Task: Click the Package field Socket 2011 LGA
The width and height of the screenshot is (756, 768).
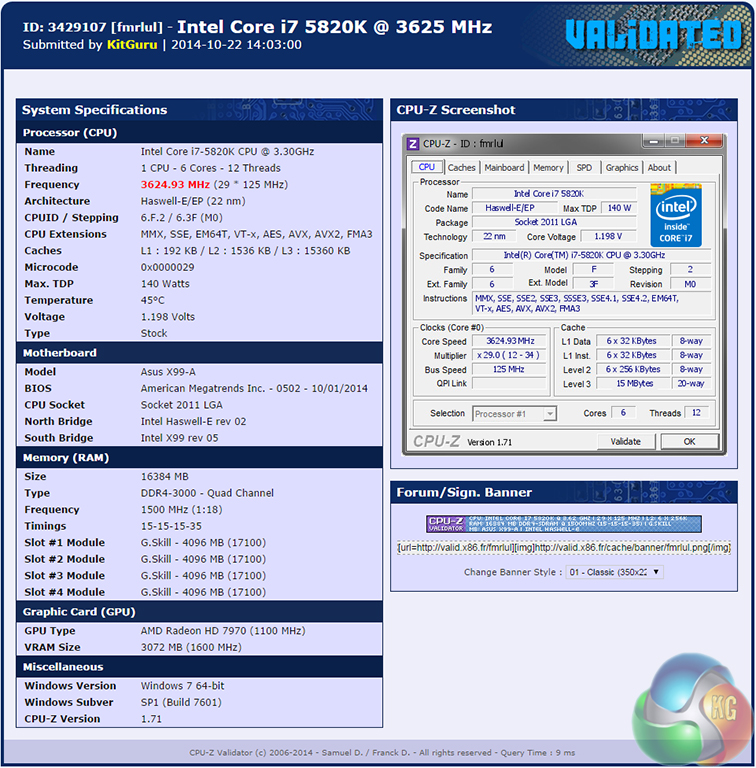Action: click(554, 222)
